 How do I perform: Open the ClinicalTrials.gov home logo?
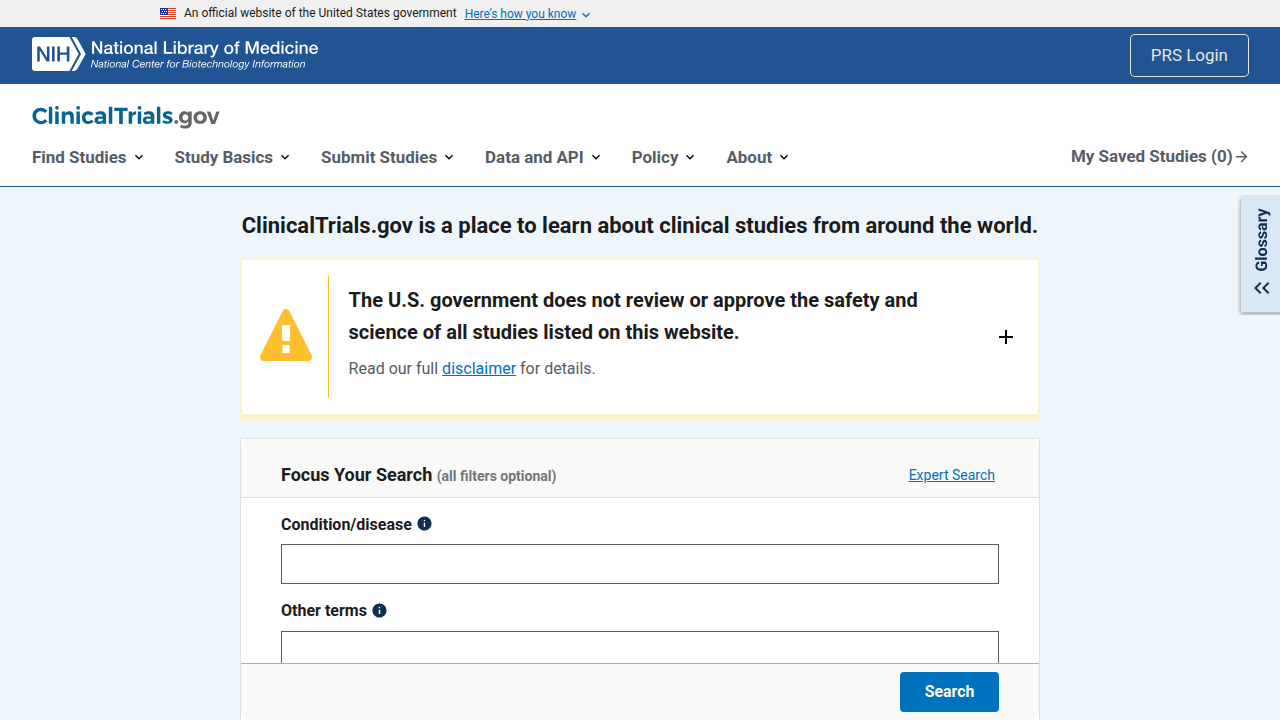pos(126,116)
